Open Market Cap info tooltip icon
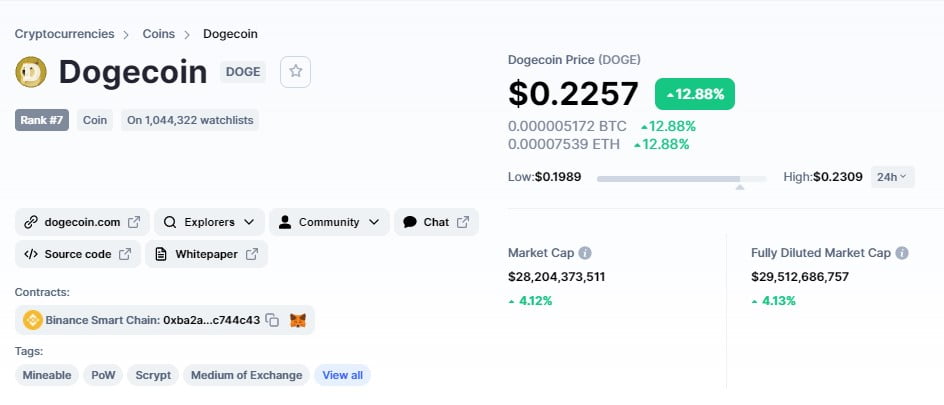Image resolution: width=944 pixels, height=405 pixels. 585,253
